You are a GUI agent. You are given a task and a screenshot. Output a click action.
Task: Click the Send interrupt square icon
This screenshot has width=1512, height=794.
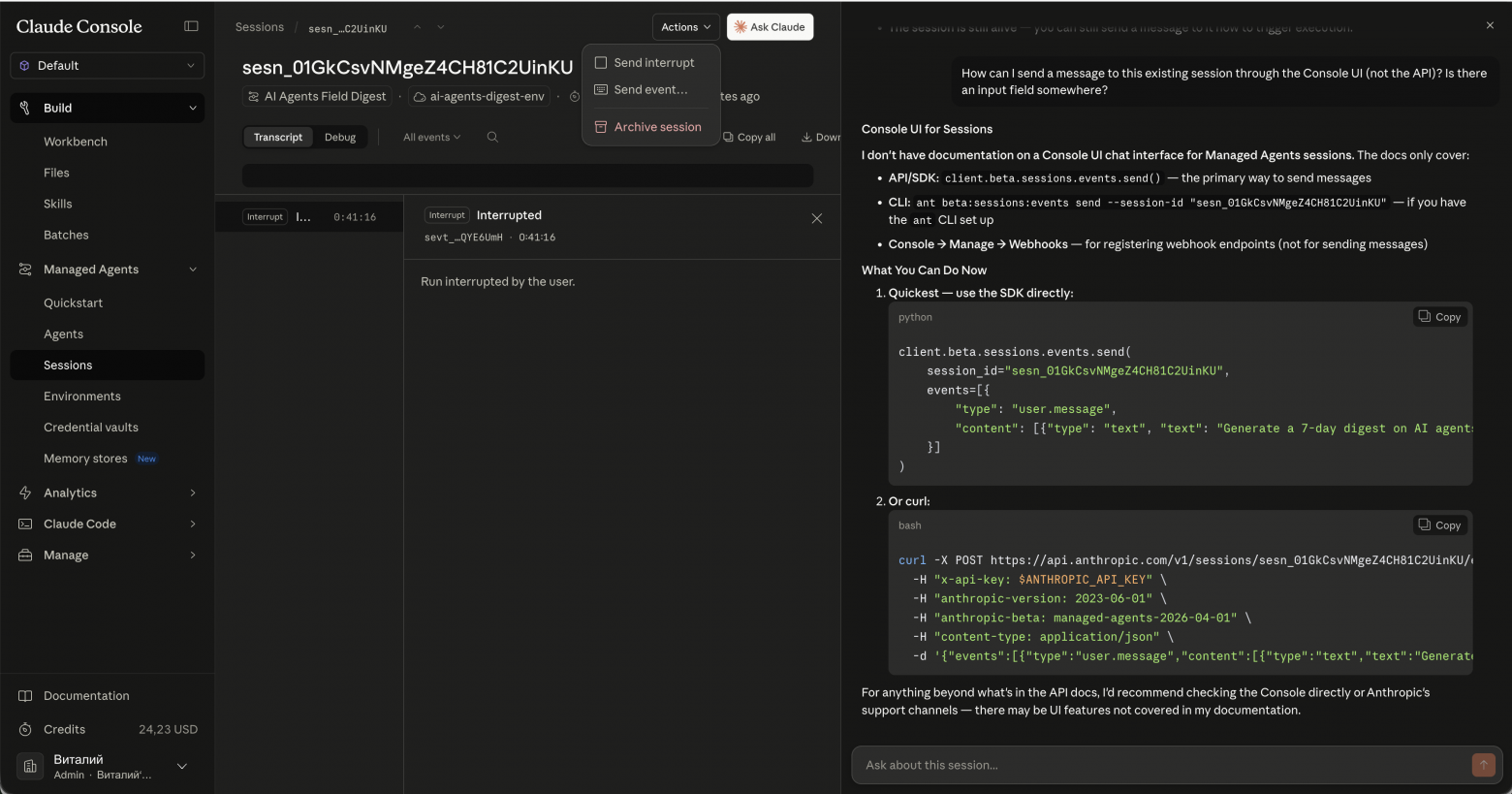pos(601,62)
